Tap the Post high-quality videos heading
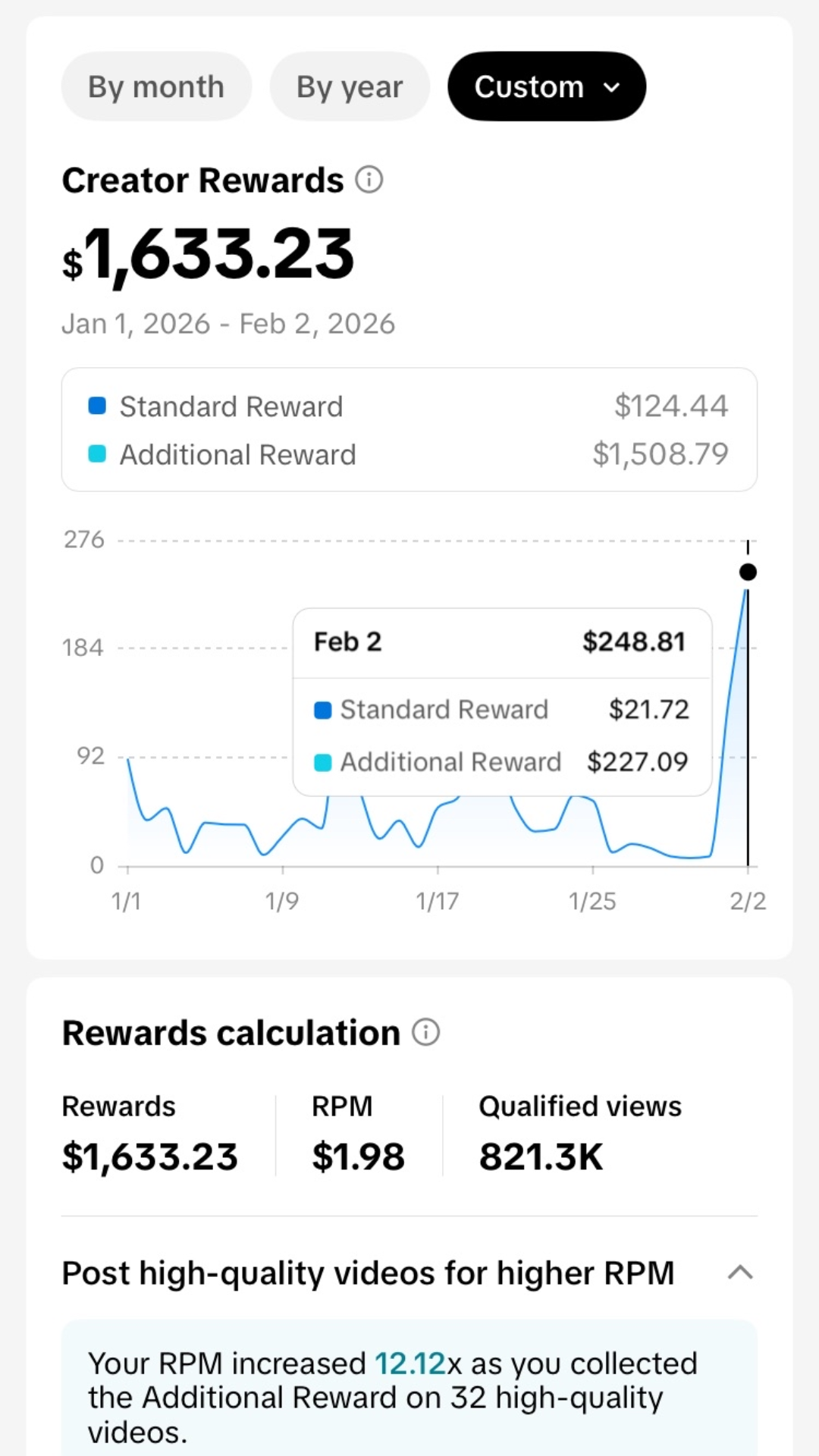The height and width of the screenshot is (1456, 819). (x=369, y=1273)
